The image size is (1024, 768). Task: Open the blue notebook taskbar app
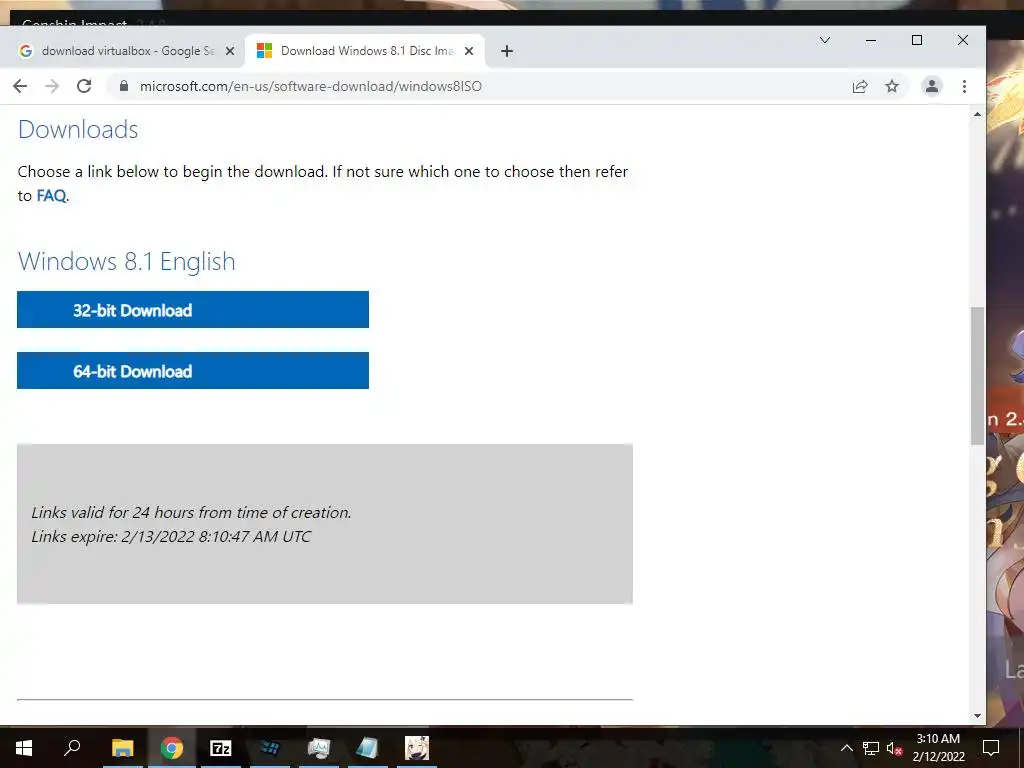368,748
